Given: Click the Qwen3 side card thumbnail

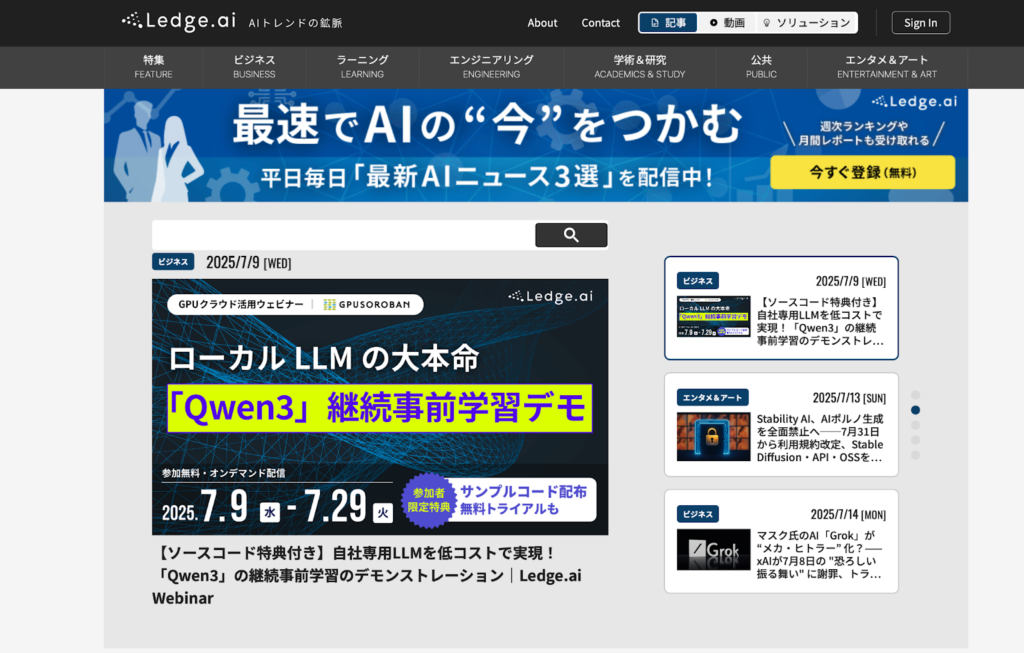Looking at the screenshot, I should [x=713, y=316].
